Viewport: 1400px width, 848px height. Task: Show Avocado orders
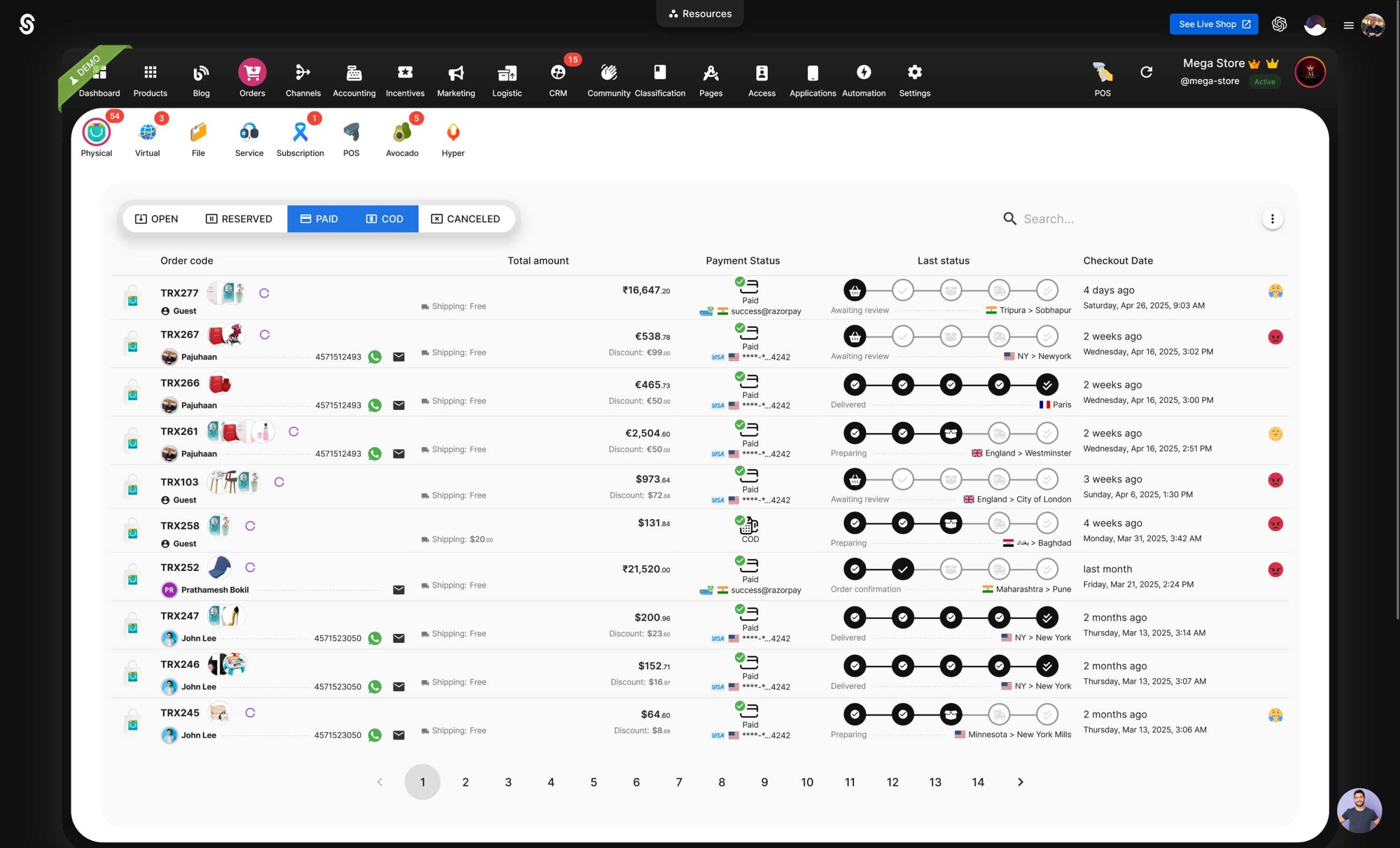[x=402, y=138]
